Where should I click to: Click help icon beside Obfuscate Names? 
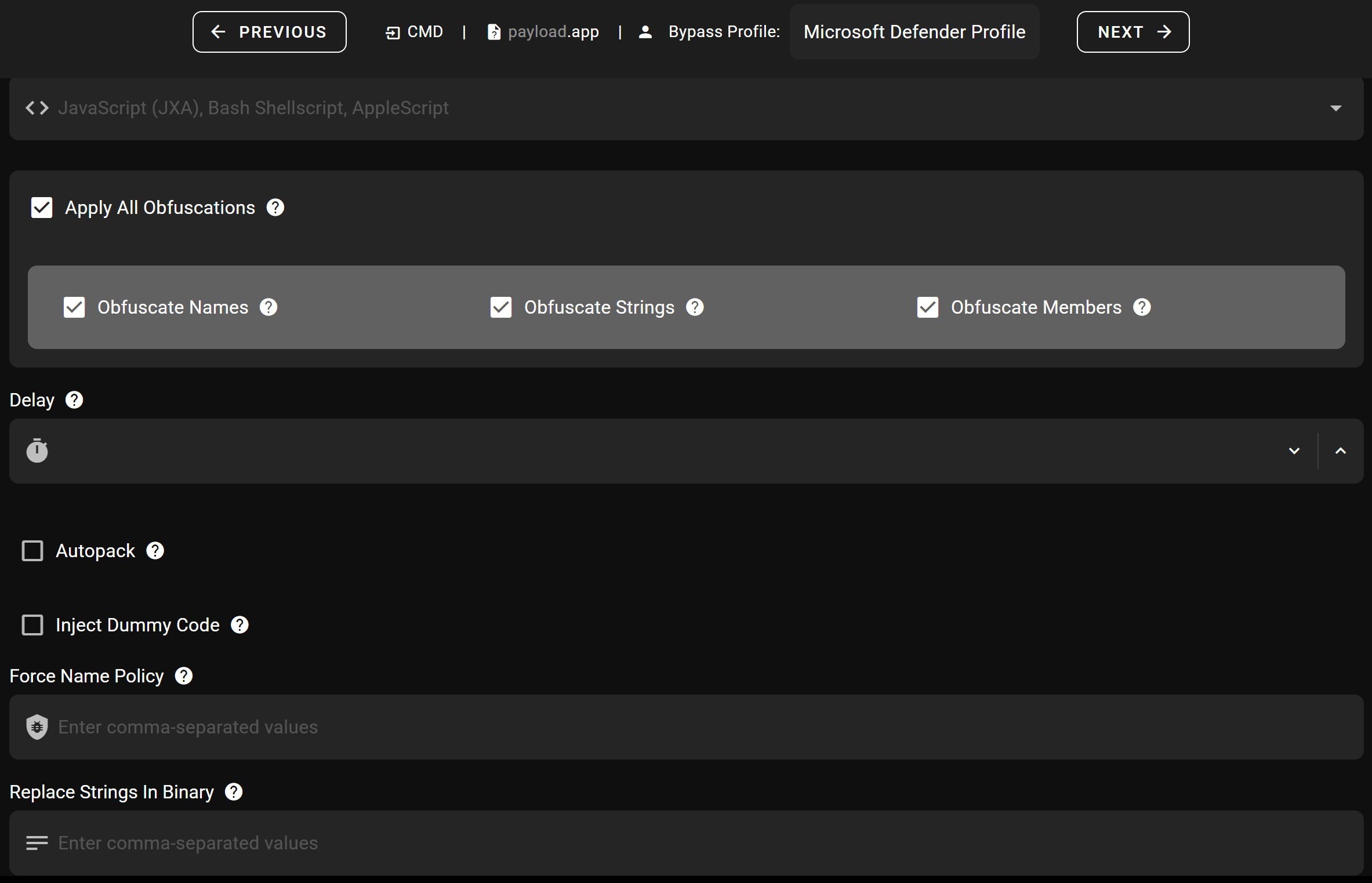click(268, 307)
